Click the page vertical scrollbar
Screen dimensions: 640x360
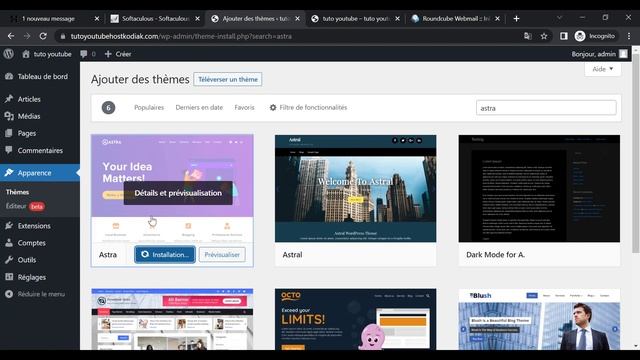click(636, 153)
